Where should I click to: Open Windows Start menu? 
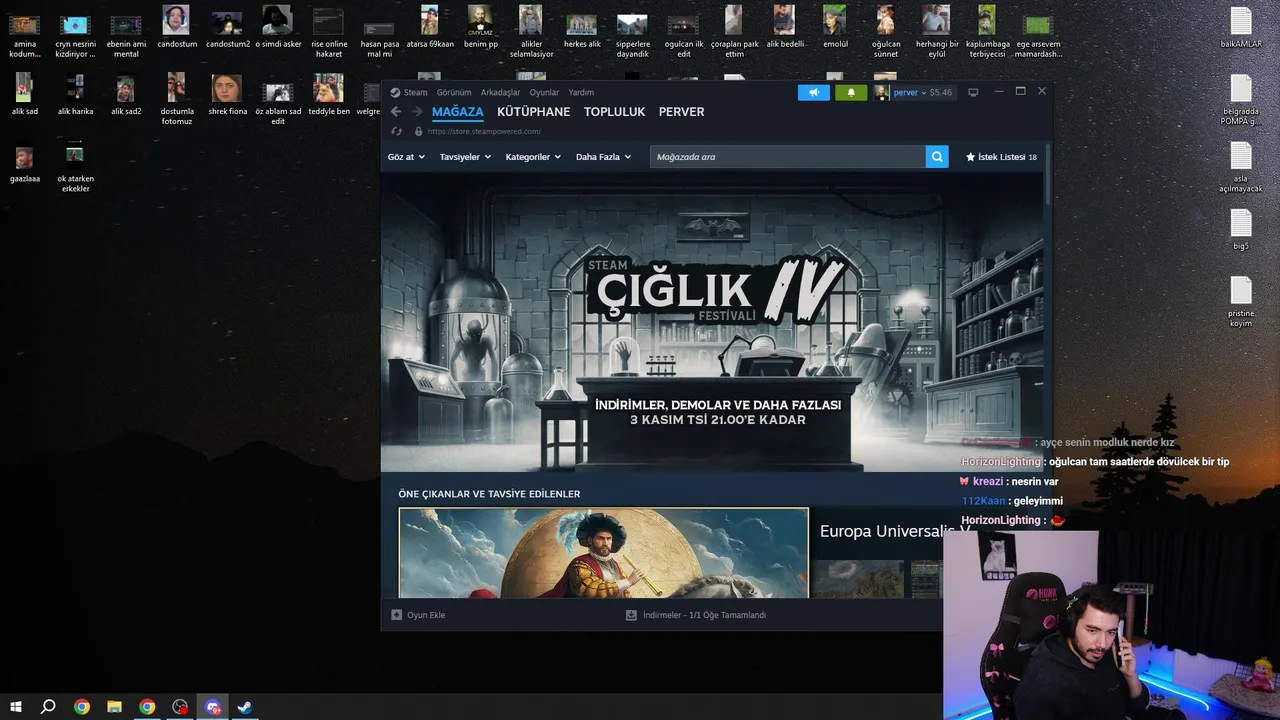point(16,707)
